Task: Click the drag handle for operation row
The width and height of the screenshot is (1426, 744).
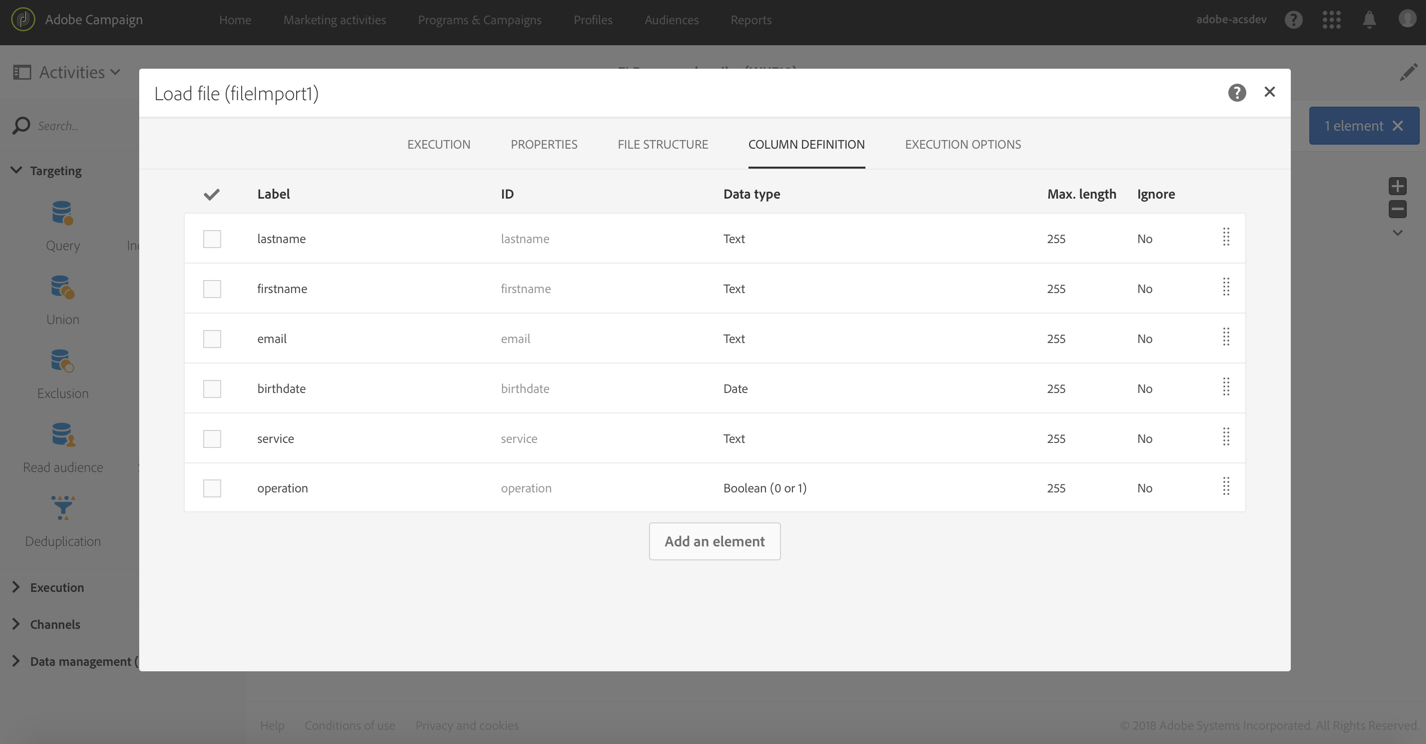Action: (1226, 488)
